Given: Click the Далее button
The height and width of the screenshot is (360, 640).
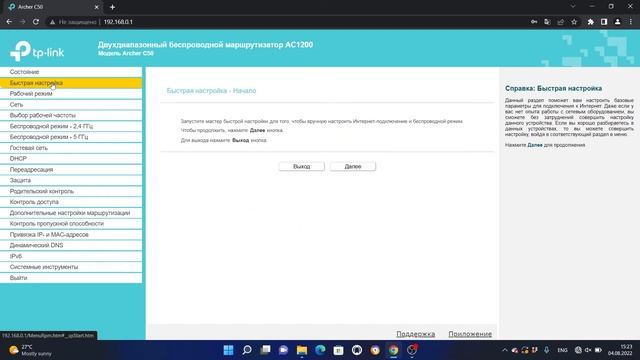Looking at the screenshot, I should (353, 167).
